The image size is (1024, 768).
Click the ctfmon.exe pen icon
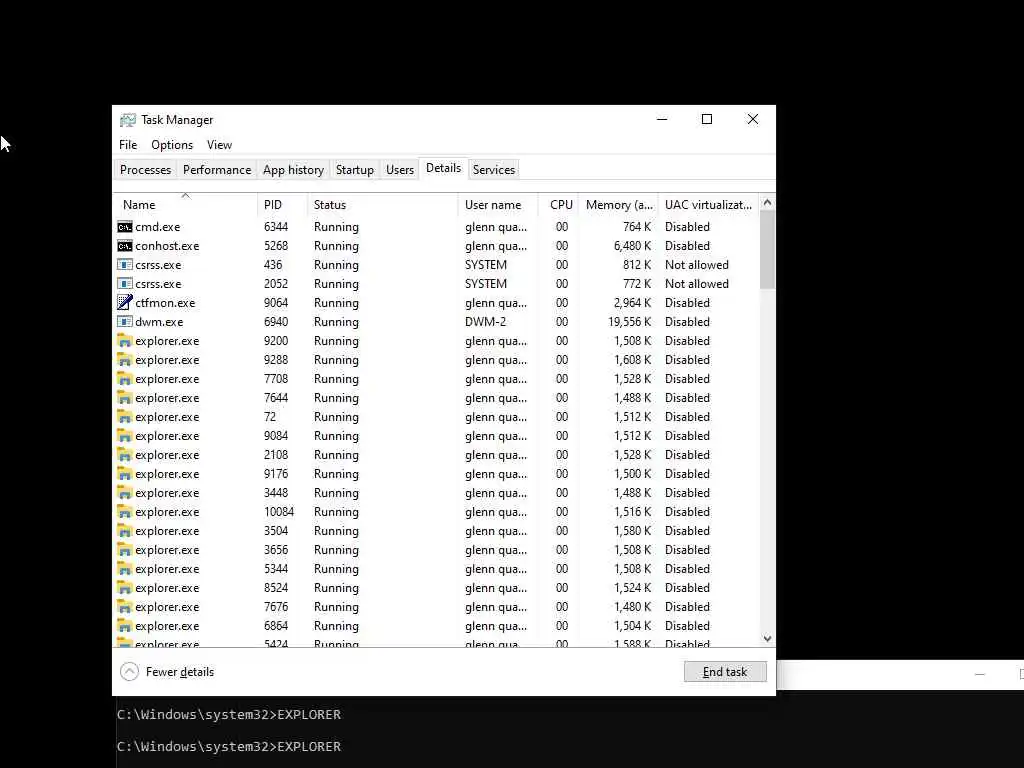pos(124,302)
